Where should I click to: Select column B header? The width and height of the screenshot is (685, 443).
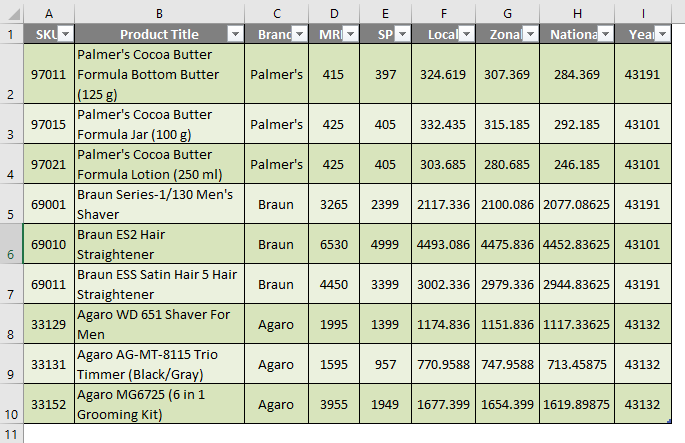tap(159, 11)
